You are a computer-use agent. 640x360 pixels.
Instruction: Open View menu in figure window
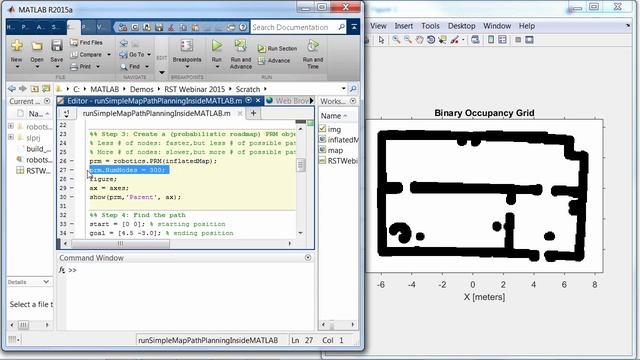click(378, 26)
